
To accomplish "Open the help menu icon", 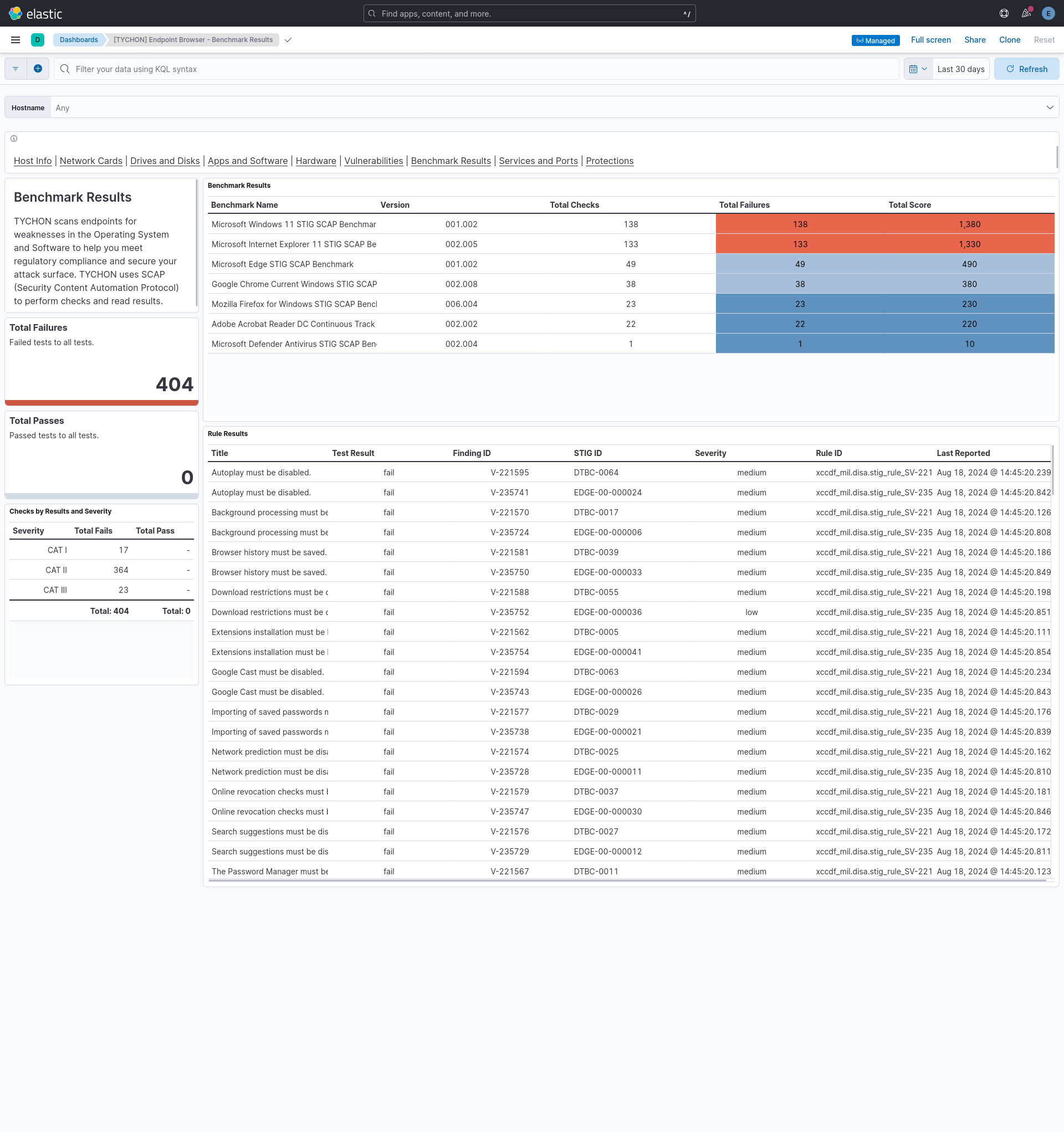I will (1004, 13).
